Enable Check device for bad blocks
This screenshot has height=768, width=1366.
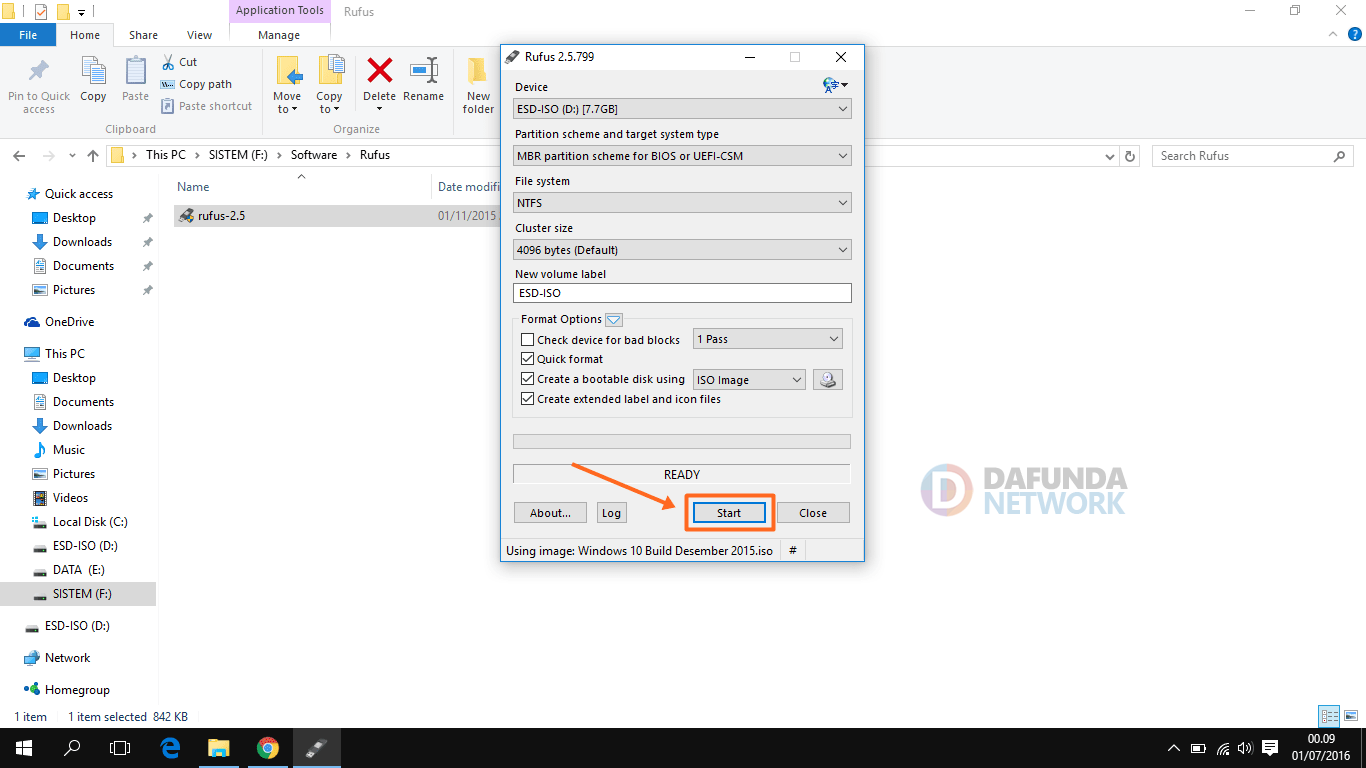pos(528,340)
